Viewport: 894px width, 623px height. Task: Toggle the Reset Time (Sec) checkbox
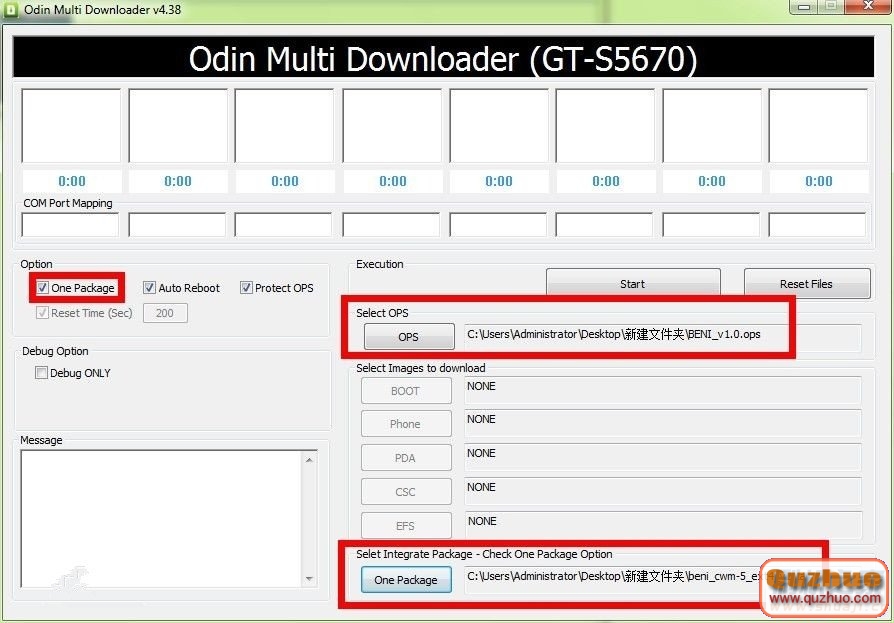click(x=42, y=313)
